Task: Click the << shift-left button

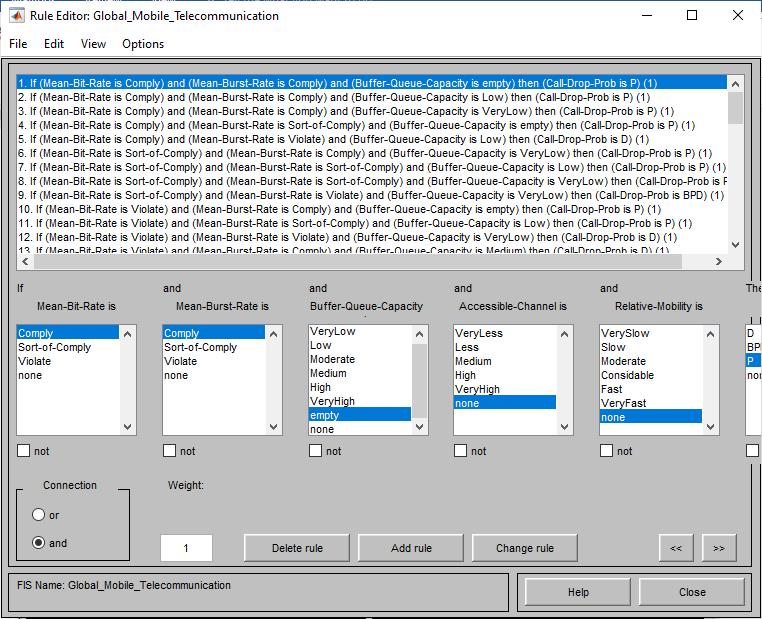Action: click(x=676, y=548)
